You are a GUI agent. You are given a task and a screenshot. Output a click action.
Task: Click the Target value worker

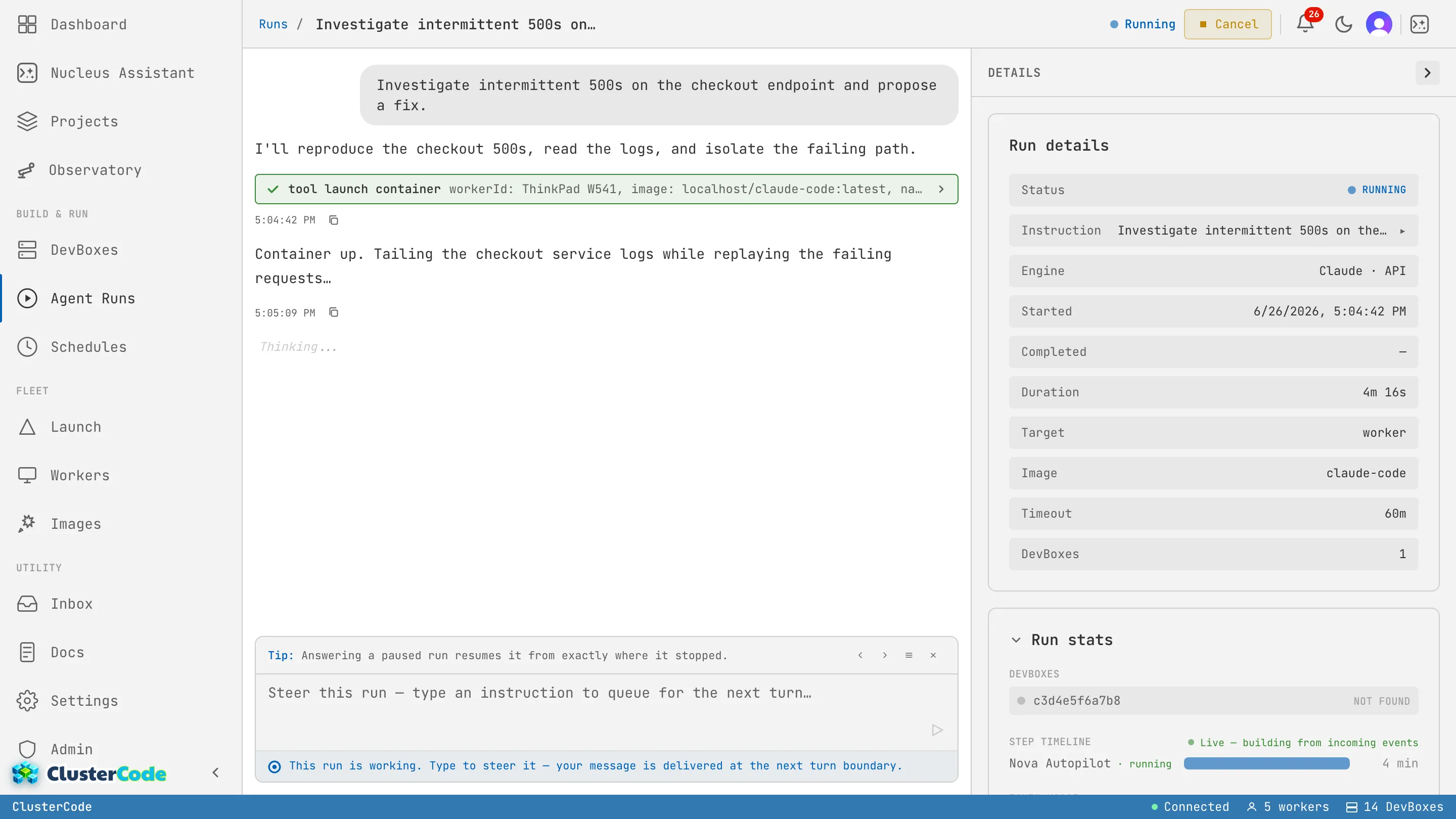pyautogui.click(x=1384, y=432)
